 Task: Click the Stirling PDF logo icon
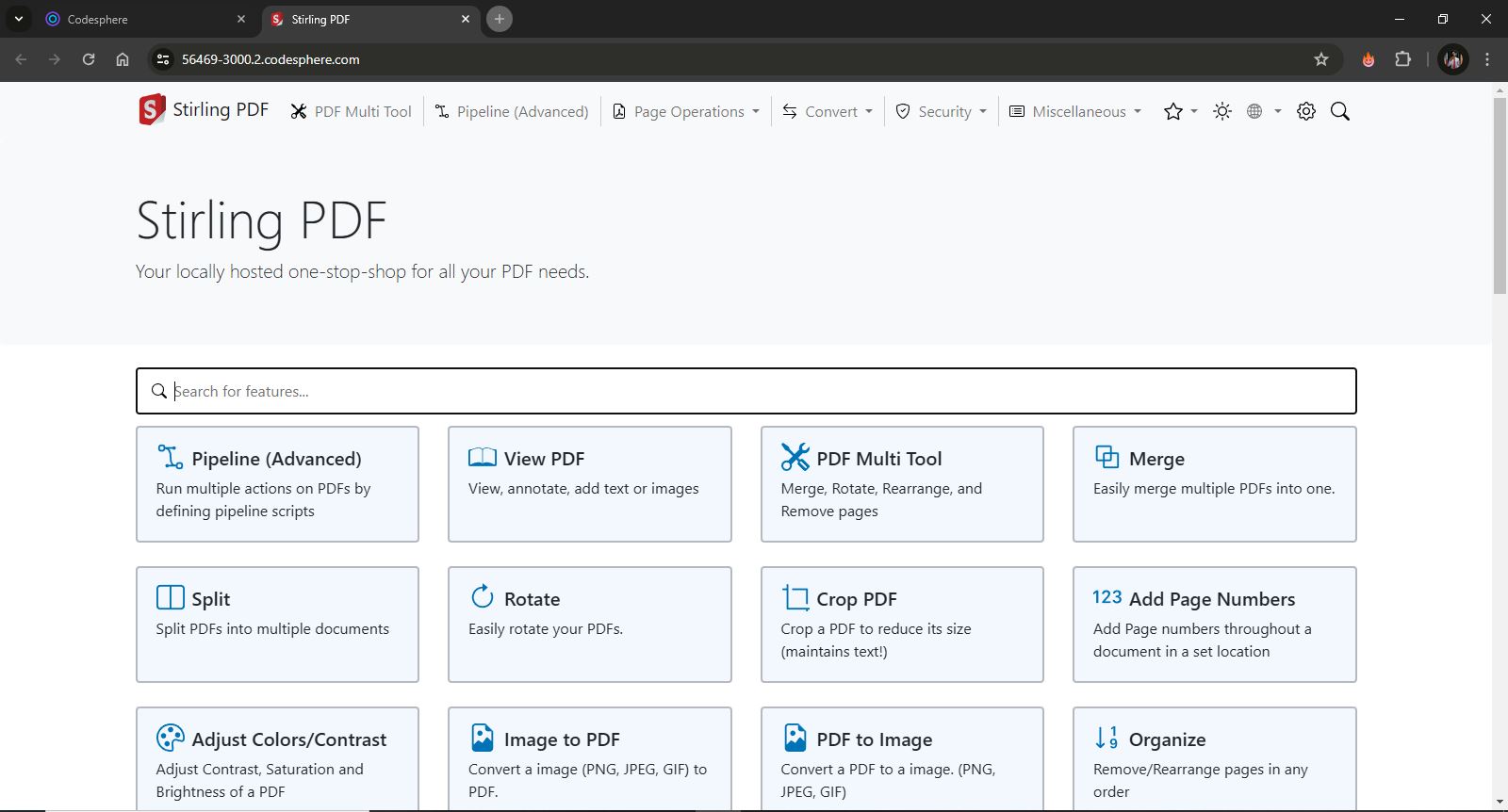click(152, 110)
